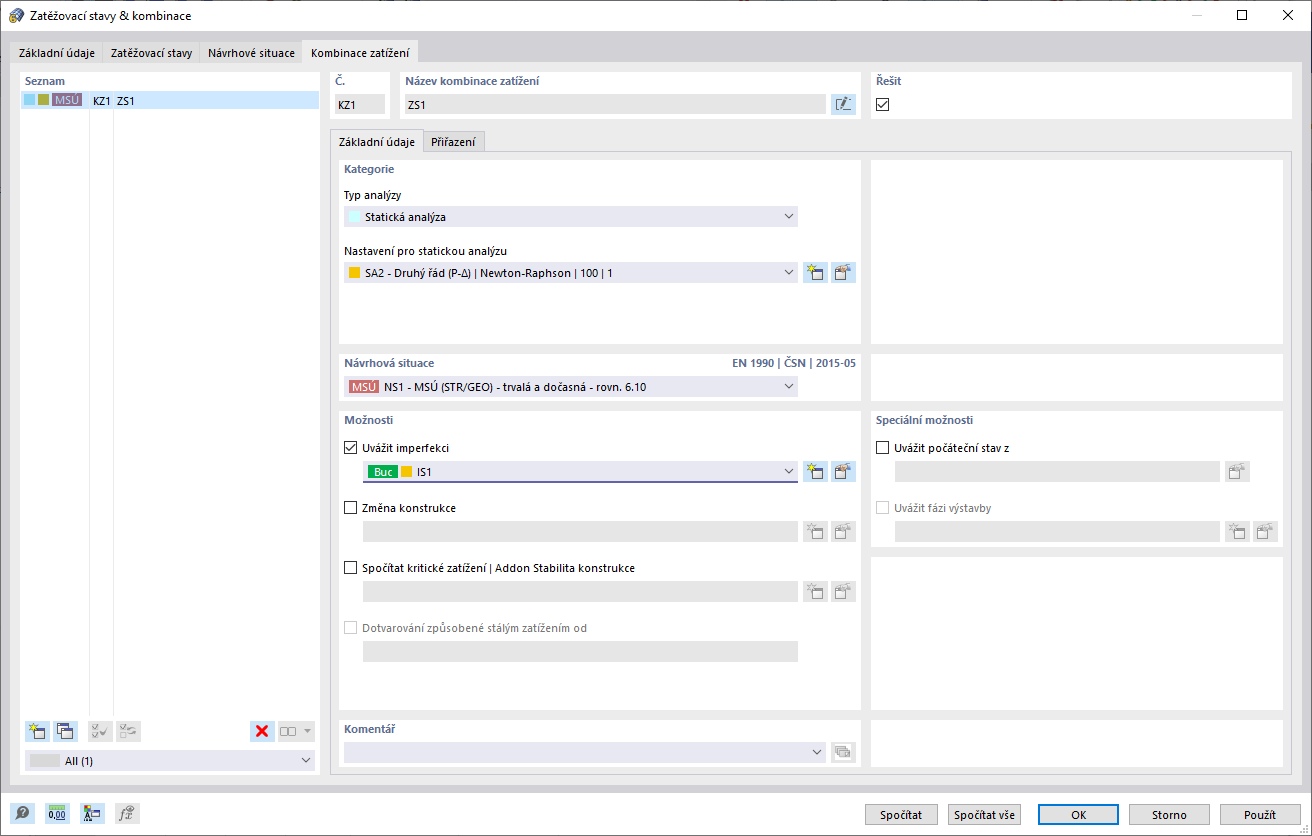Click edit icon for Spočítat kritické zatížení

[x=844, y=592]
